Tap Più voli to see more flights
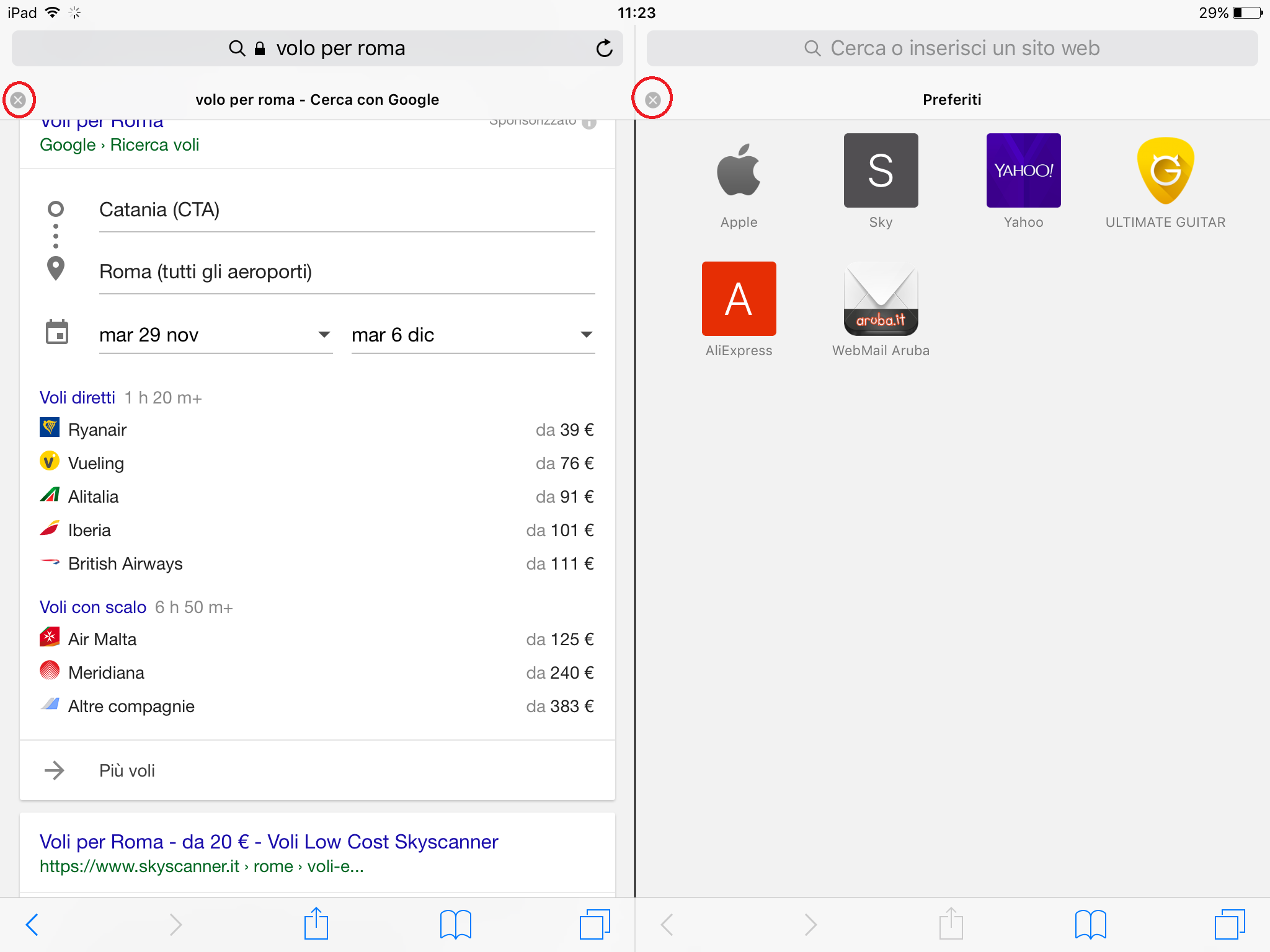The width and height of the screenshot is (1270, 952). [127, 770]
